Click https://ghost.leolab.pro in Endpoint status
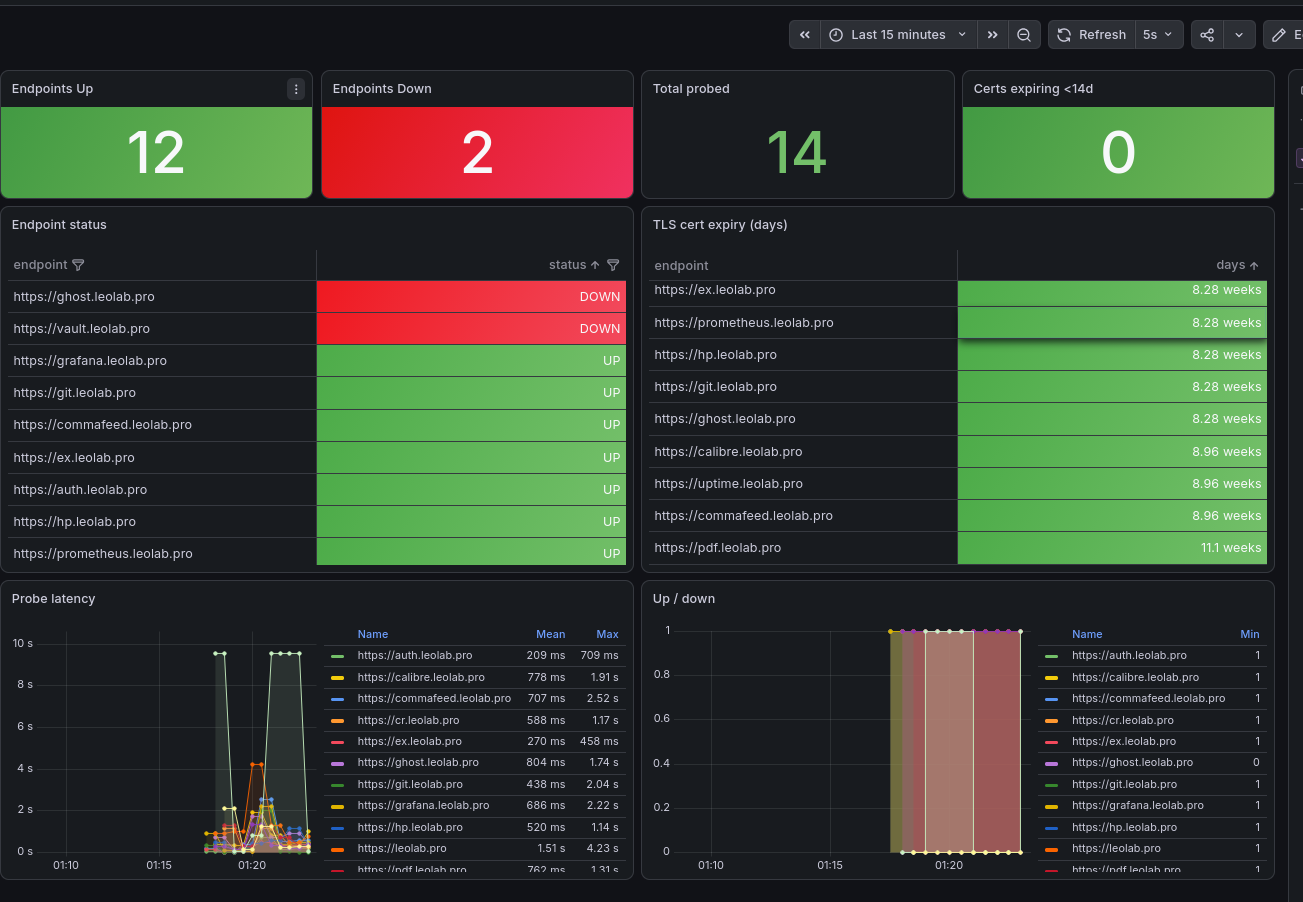Viewport: 1303px width, 902px height. [84, 297]
